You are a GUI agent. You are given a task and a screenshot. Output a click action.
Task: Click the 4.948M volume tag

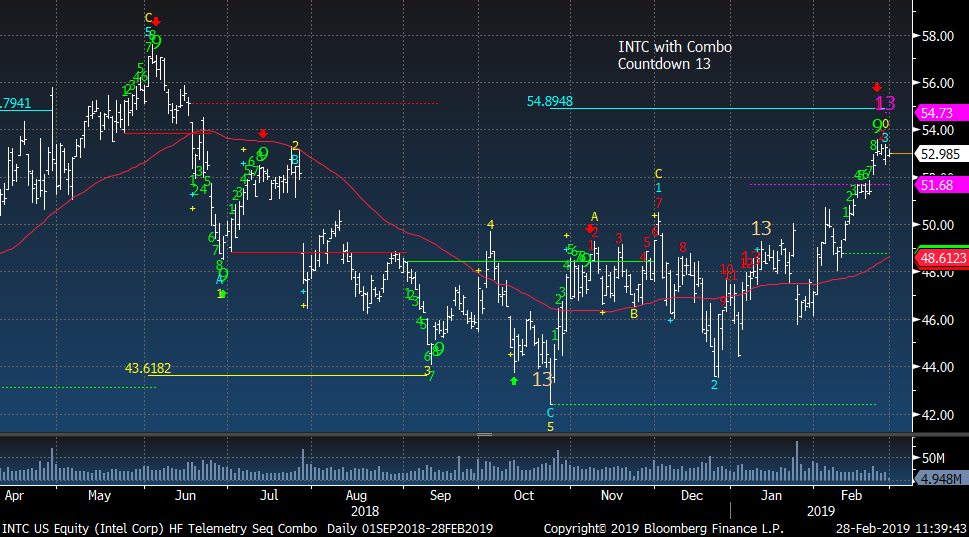pos(941,479)
